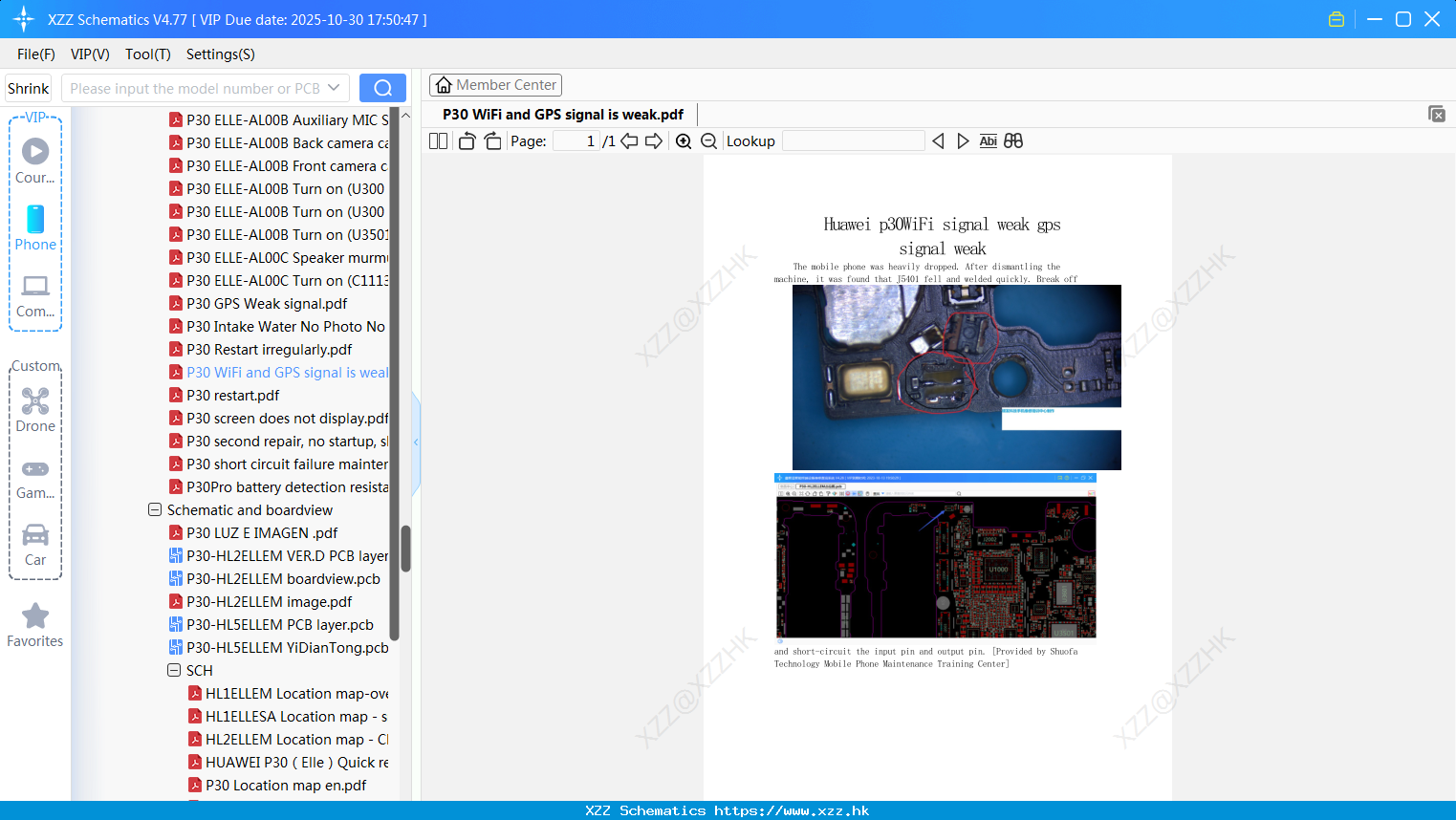Find next lookup match triangle

[963, 140]
